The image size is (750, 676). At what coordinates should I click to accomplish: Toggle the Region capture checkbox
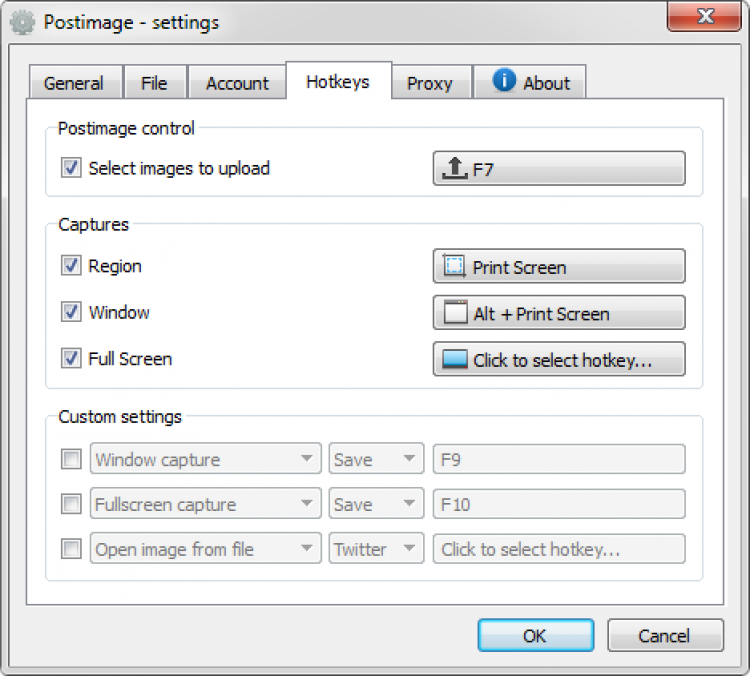(x=71, y=266)
